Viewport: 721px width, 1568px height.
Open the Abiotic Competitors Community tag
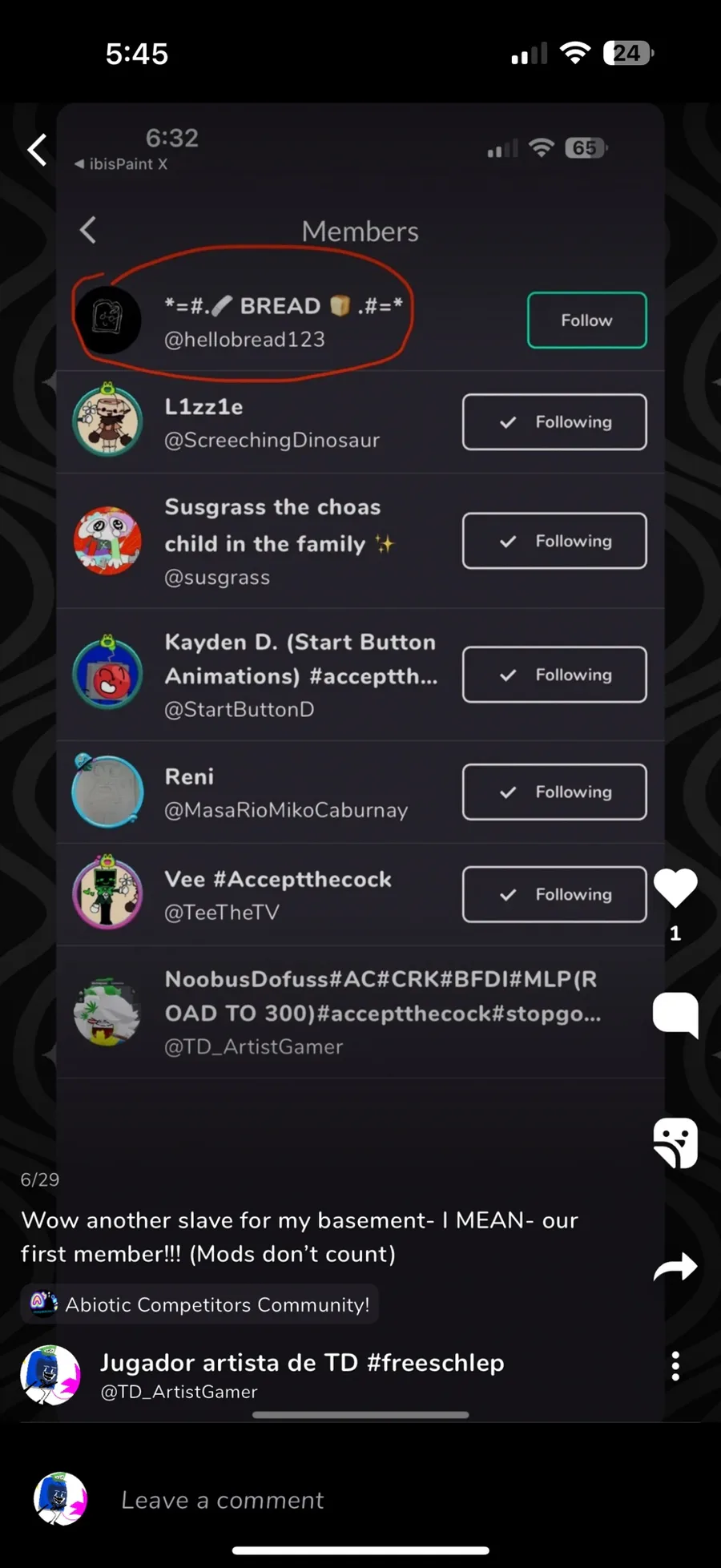click(199, 1304)
